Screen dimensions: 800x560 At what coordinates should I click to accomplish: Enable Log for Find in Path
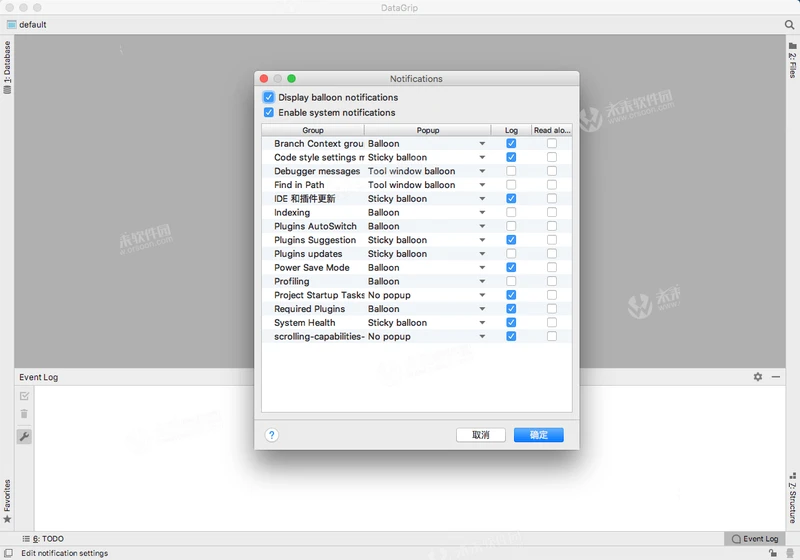pyautogui.click(x=511, y=185)
